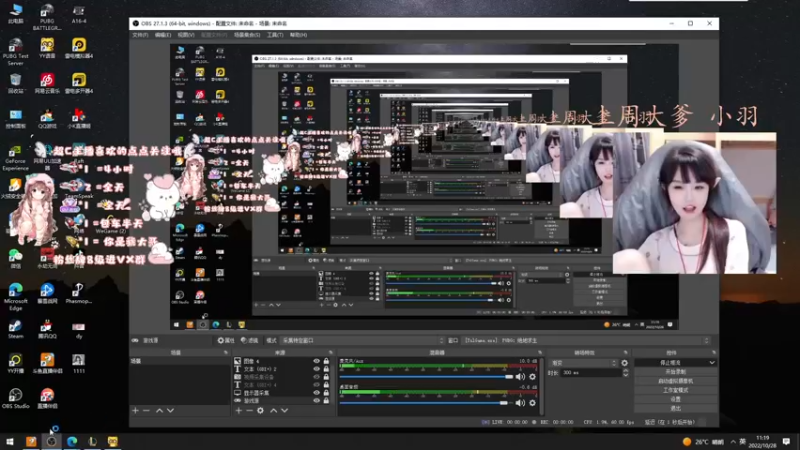Mute the 麦克风/Aux speaker icon
The height and width of the screenshot is (450, 800).
tap(520, 377)
